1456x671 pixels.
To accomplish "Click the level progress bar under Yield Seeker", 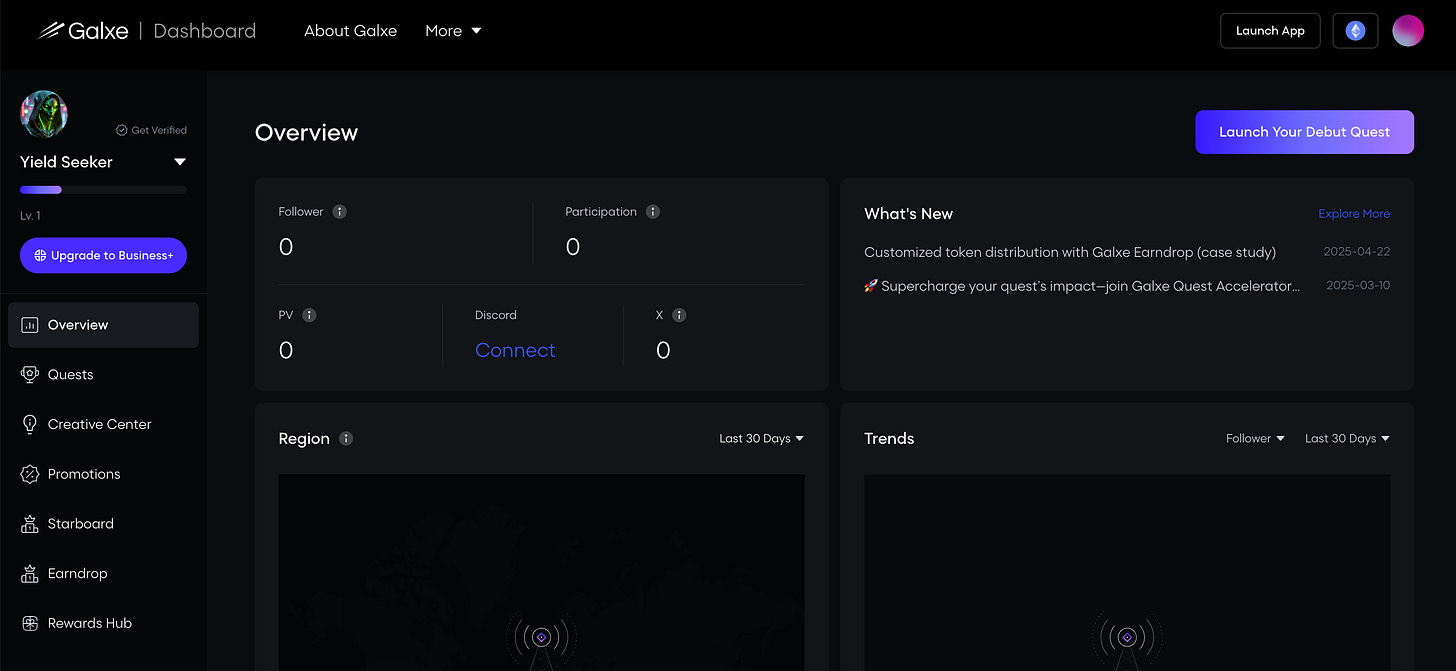I will tap(103, 189).
